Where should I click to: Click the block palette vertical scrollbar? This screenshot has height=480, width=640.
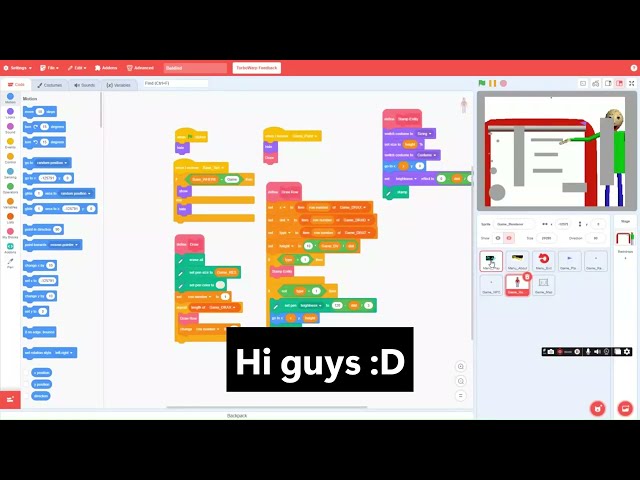pos(101,110)
